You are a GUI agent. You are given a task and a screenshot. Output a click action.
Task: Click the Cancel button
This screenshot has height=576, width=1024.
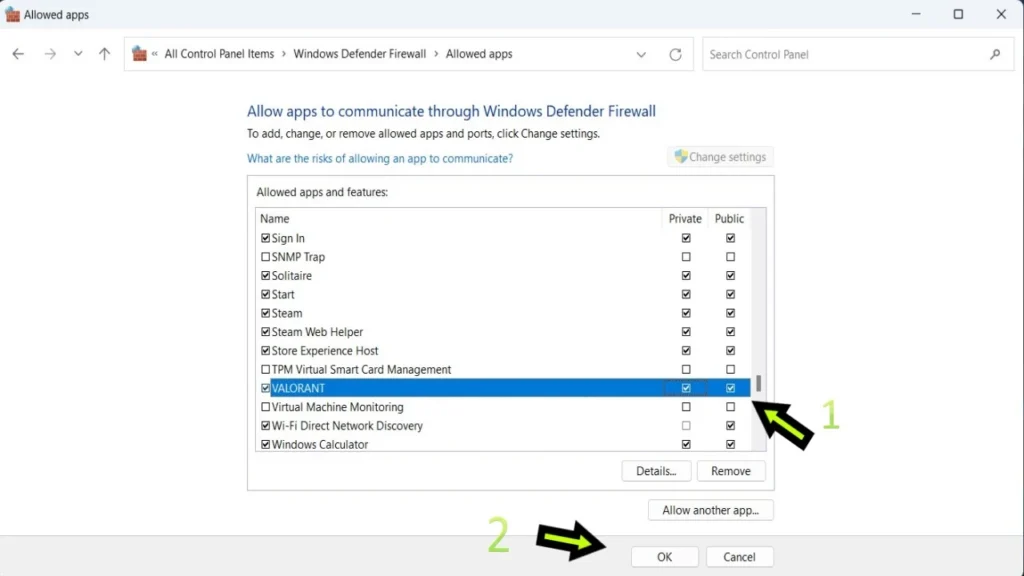739,557
